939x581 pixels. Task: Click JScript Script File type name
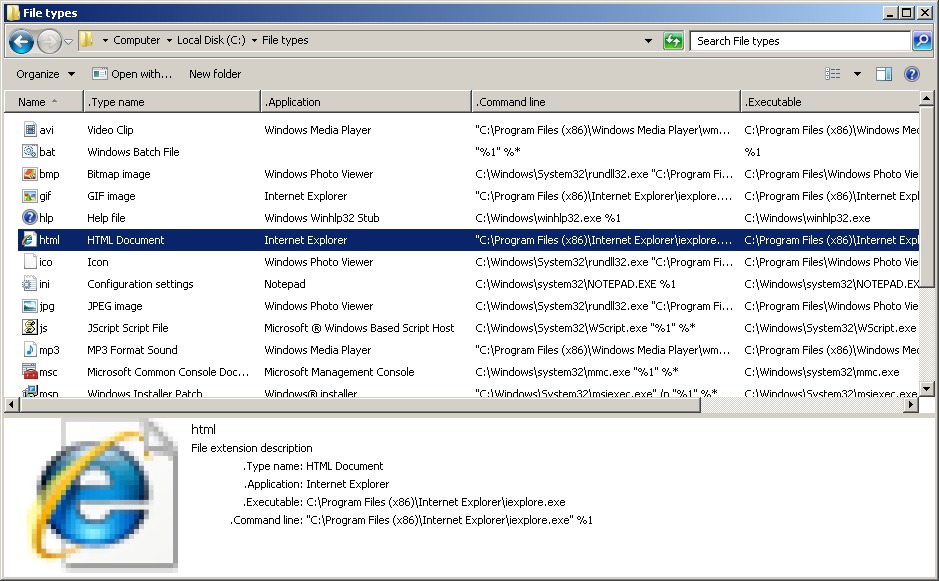128,328
